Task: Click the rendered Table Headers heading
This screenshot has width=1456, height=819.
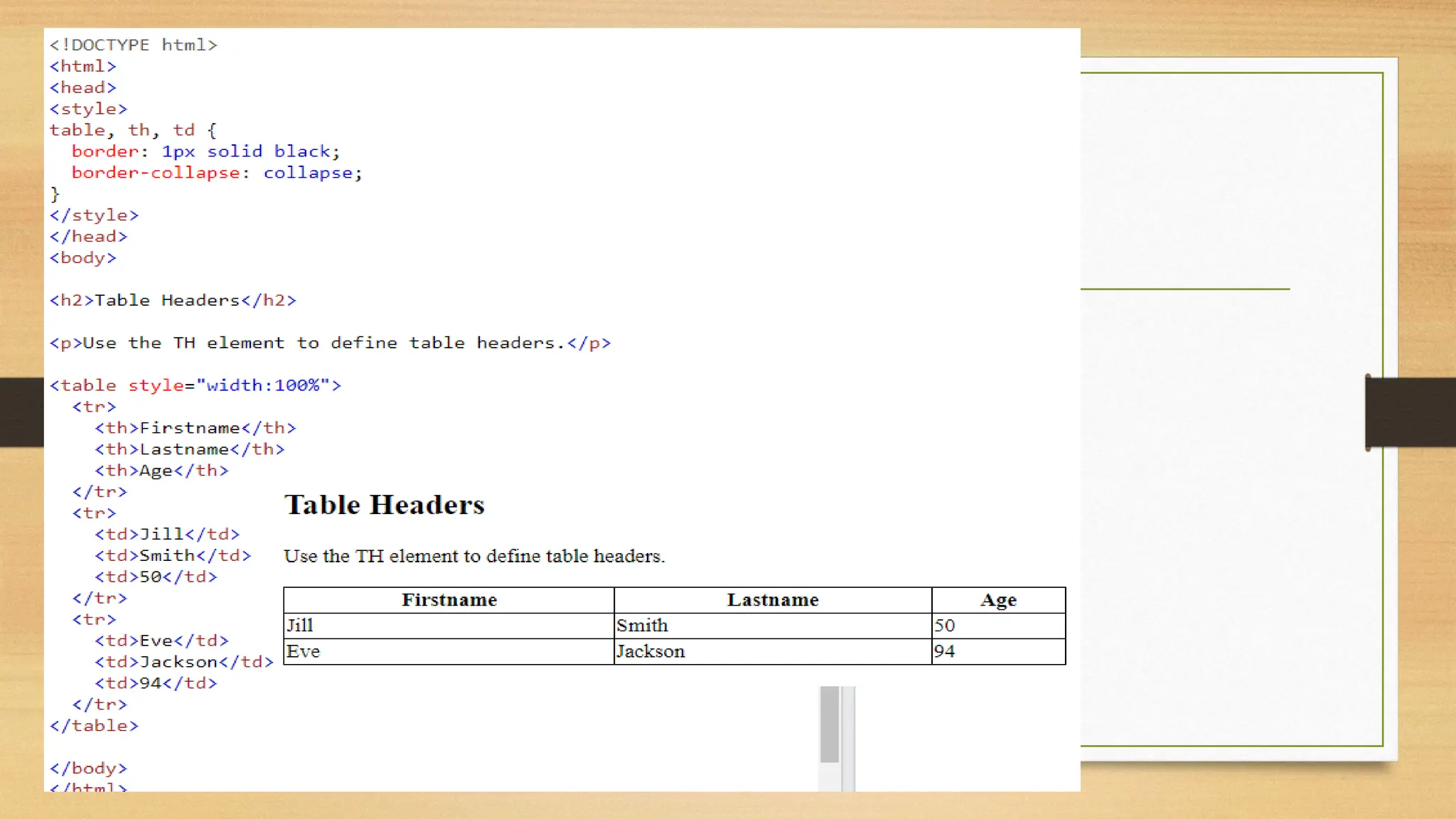Action: (x=384, y=505)
